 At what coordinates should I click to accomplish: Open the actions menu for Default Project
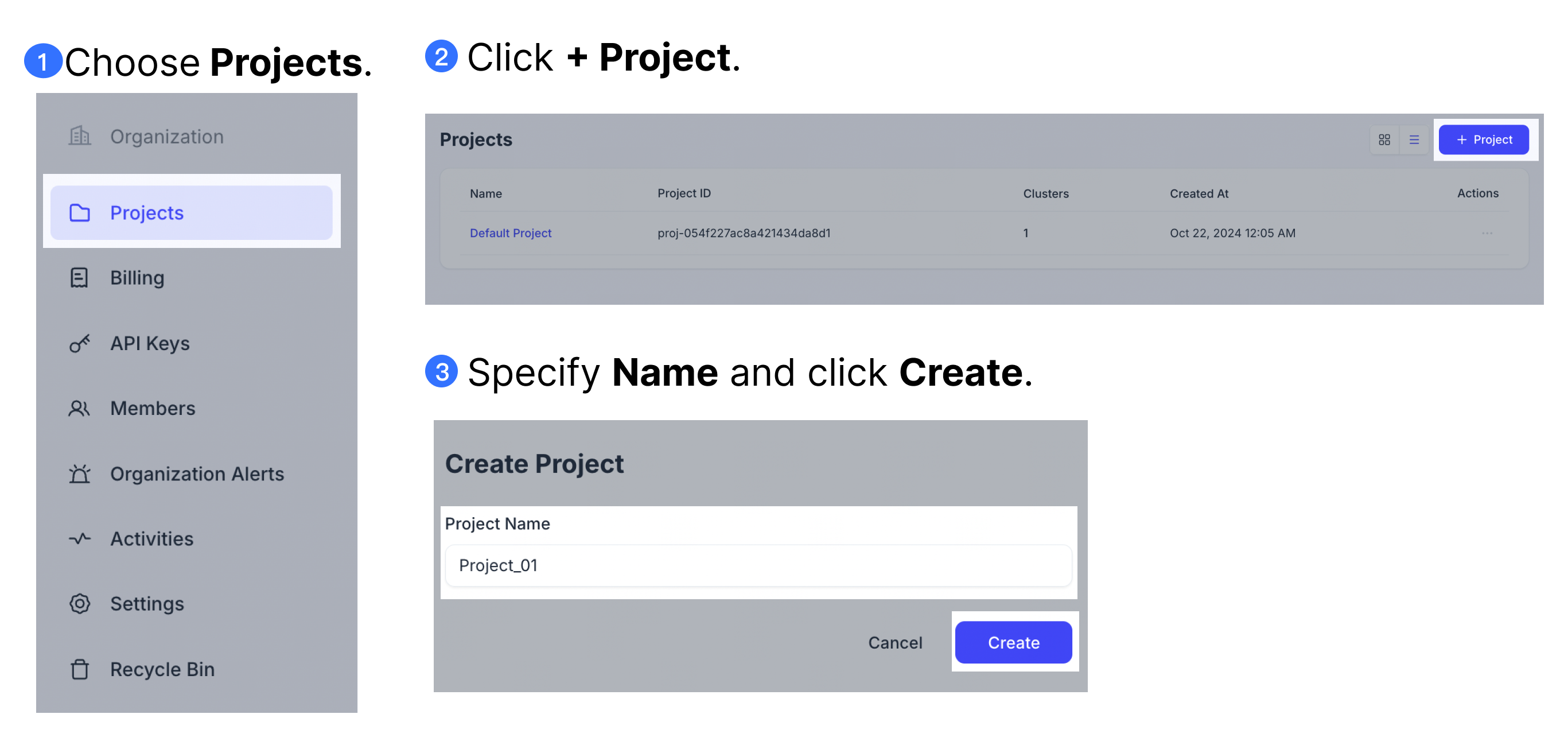tap(1487, 232)
